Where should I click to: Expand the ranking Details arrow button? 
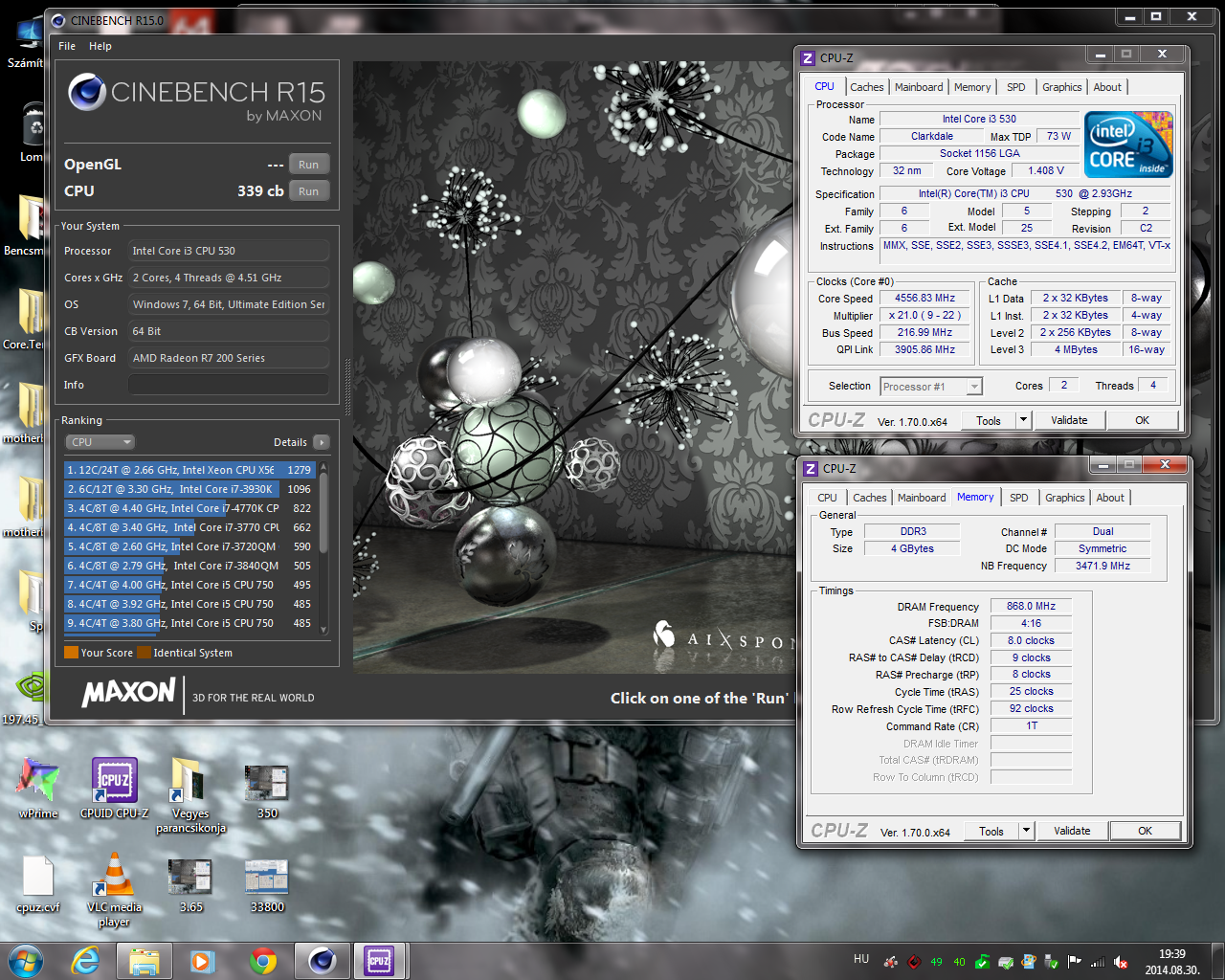(x=322, y=442)
